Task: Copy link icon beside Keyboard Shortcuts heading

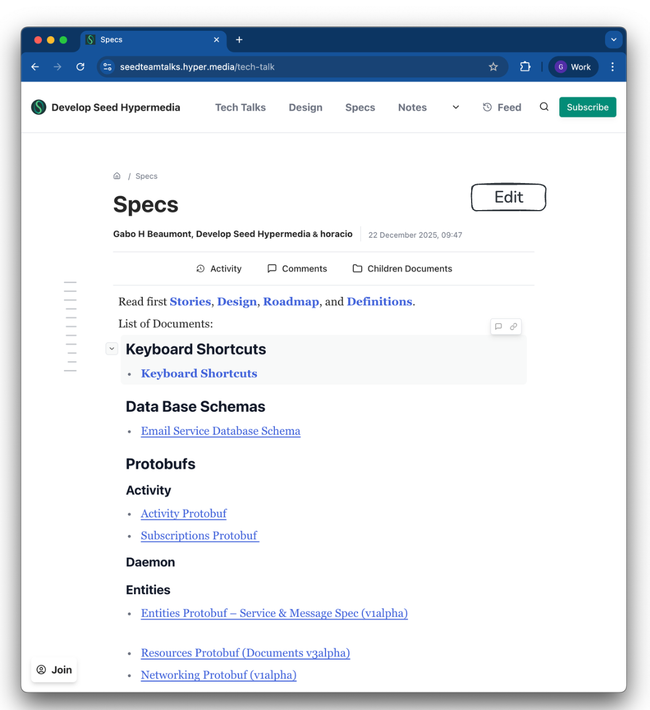Action: [x=514, y=327]
